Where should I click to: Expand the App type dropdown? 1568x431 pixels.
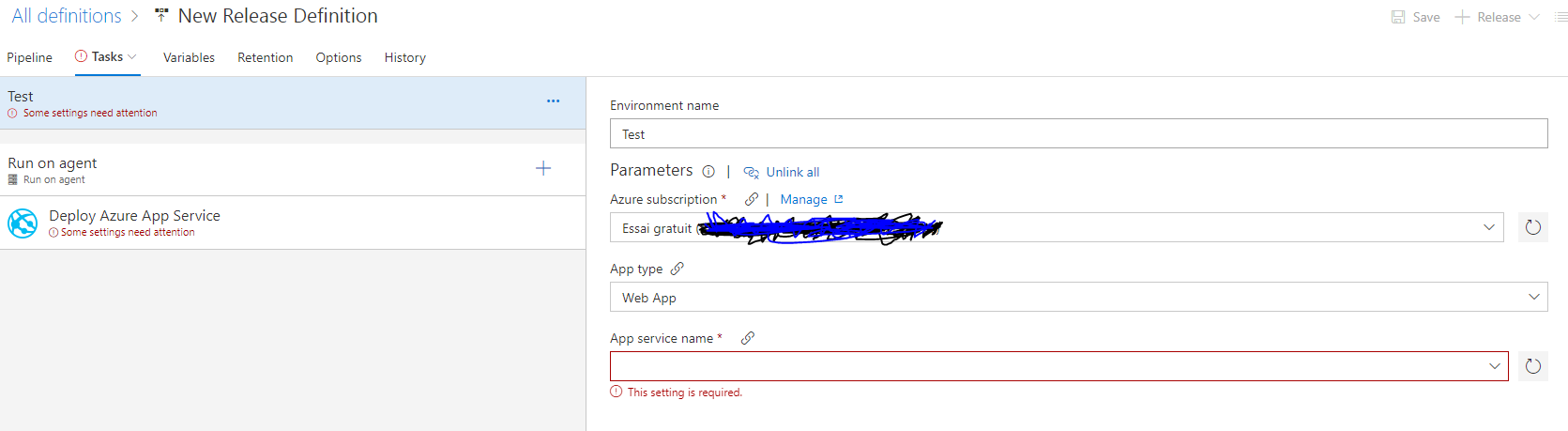(x=1533, y=297)
